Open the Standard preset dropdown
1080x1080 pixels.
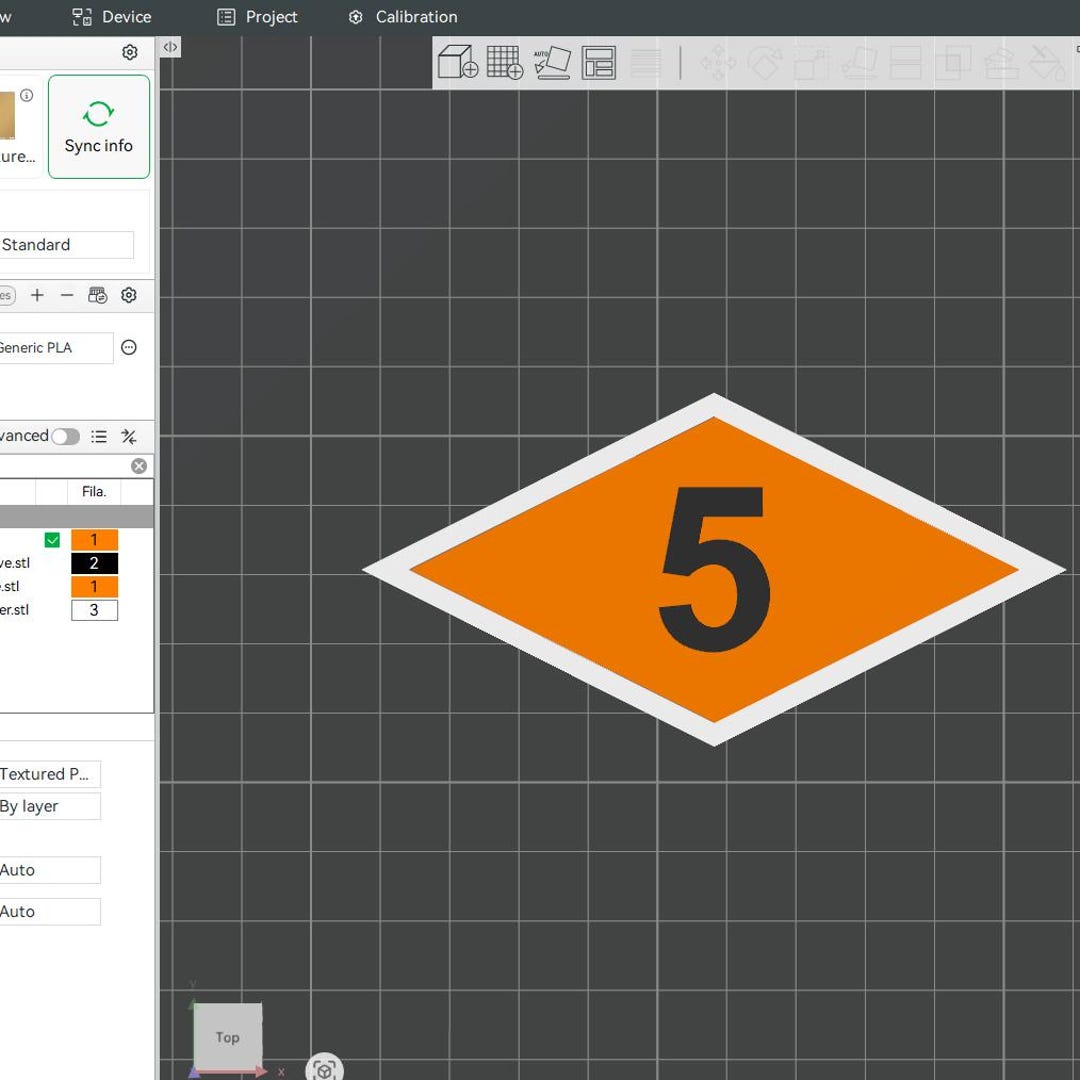coord(66,245)
